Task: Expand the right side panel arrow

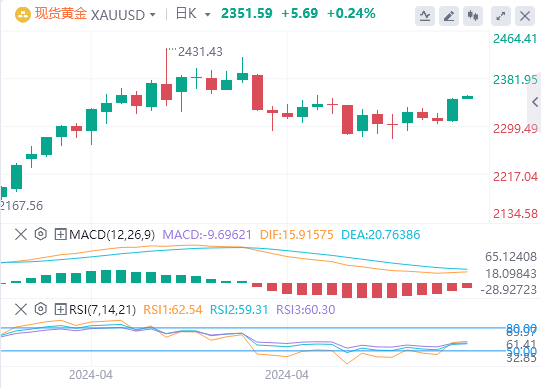Action: click(535, 102)
